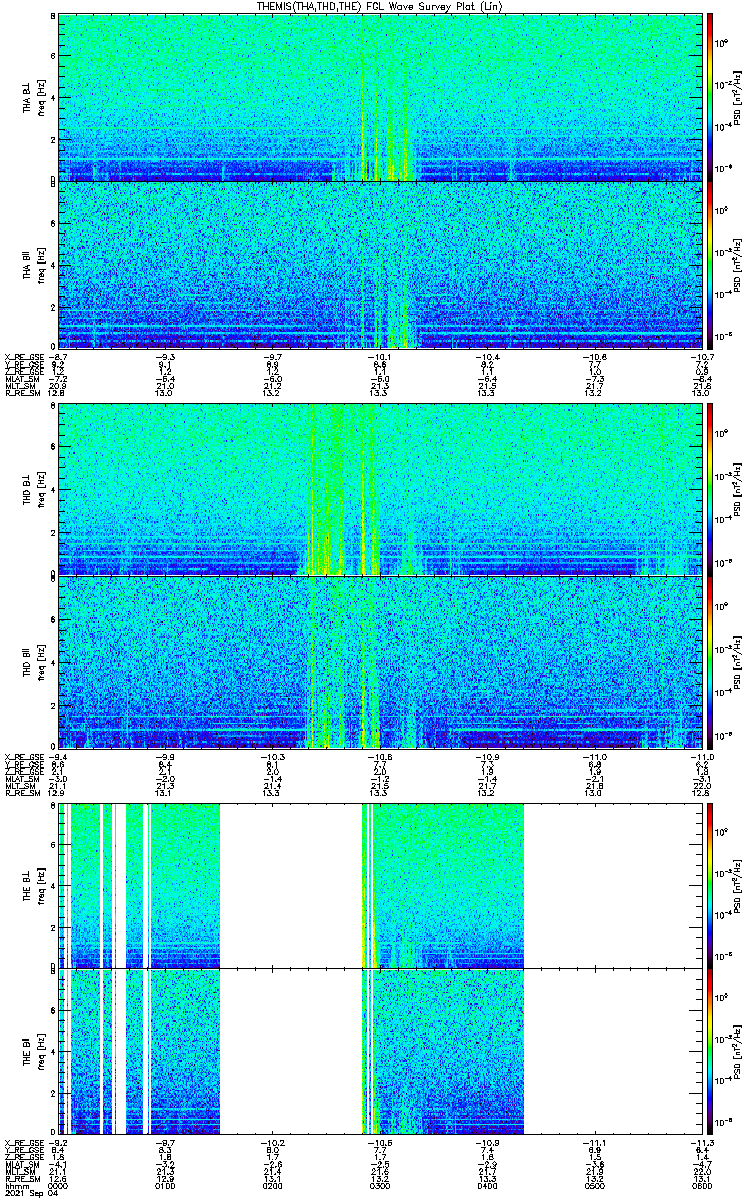The width and height of the screenshot is (750, 1200).
Task: Click the PSD [nT²/Hz] label beside THD BL
Action: tap(738, 490)
